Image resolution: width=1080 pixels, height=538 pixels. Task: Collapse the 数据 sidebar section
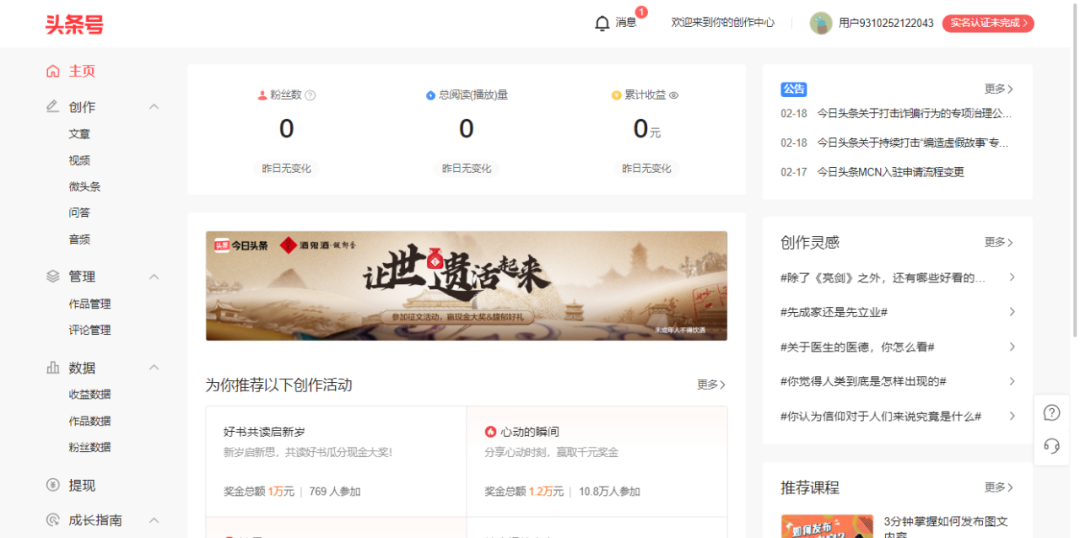[x=154, y=368]
